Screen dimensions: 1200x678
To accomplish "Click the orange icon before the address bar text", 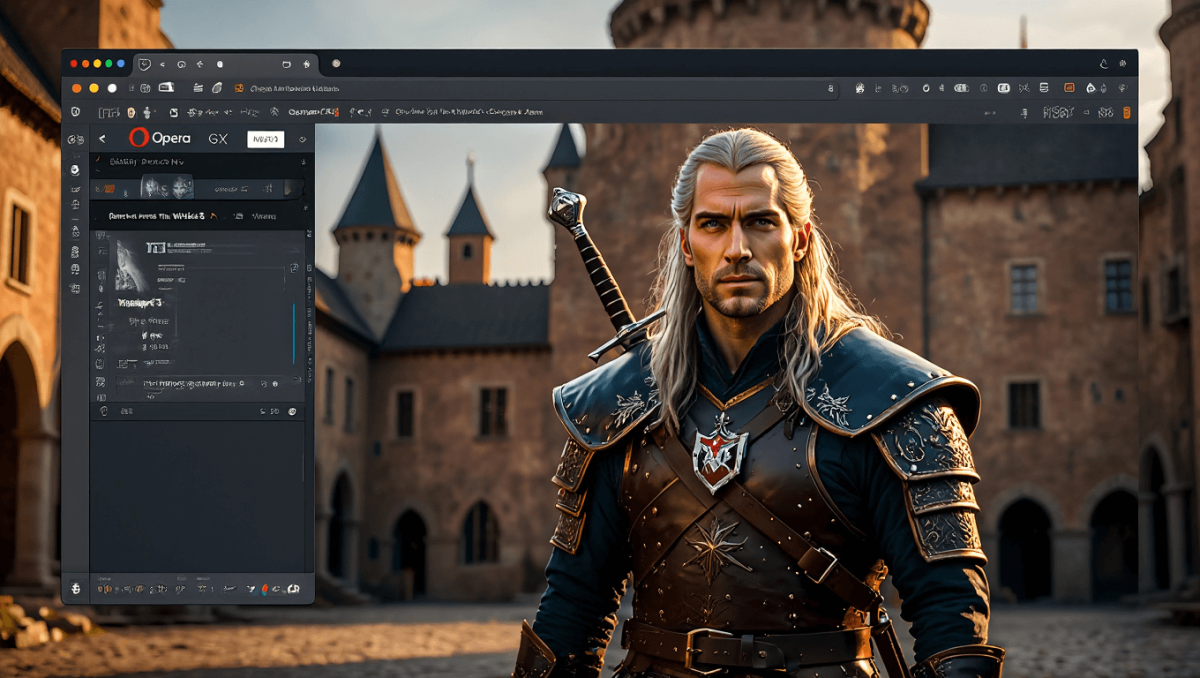I will tap(239, 88).
